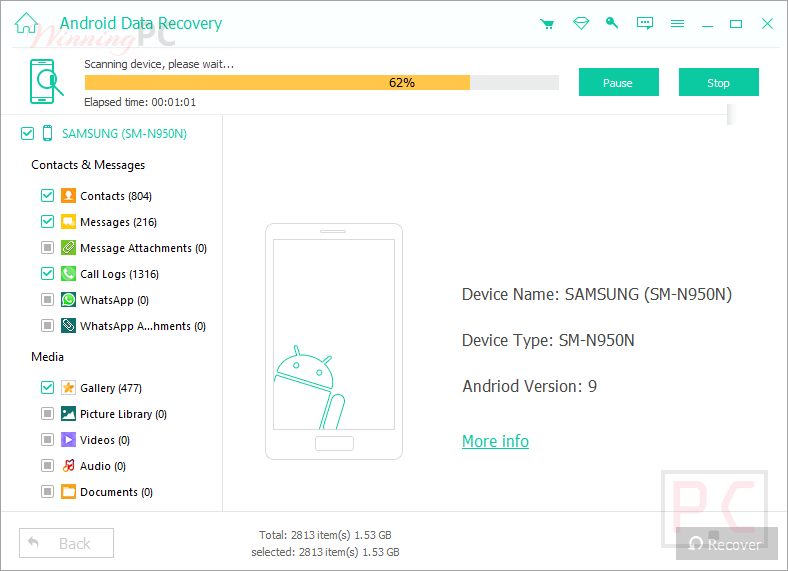Click the Elapsed time 00:01:01 text
This screenshot has width=788, height=571.
click(140, 102)
